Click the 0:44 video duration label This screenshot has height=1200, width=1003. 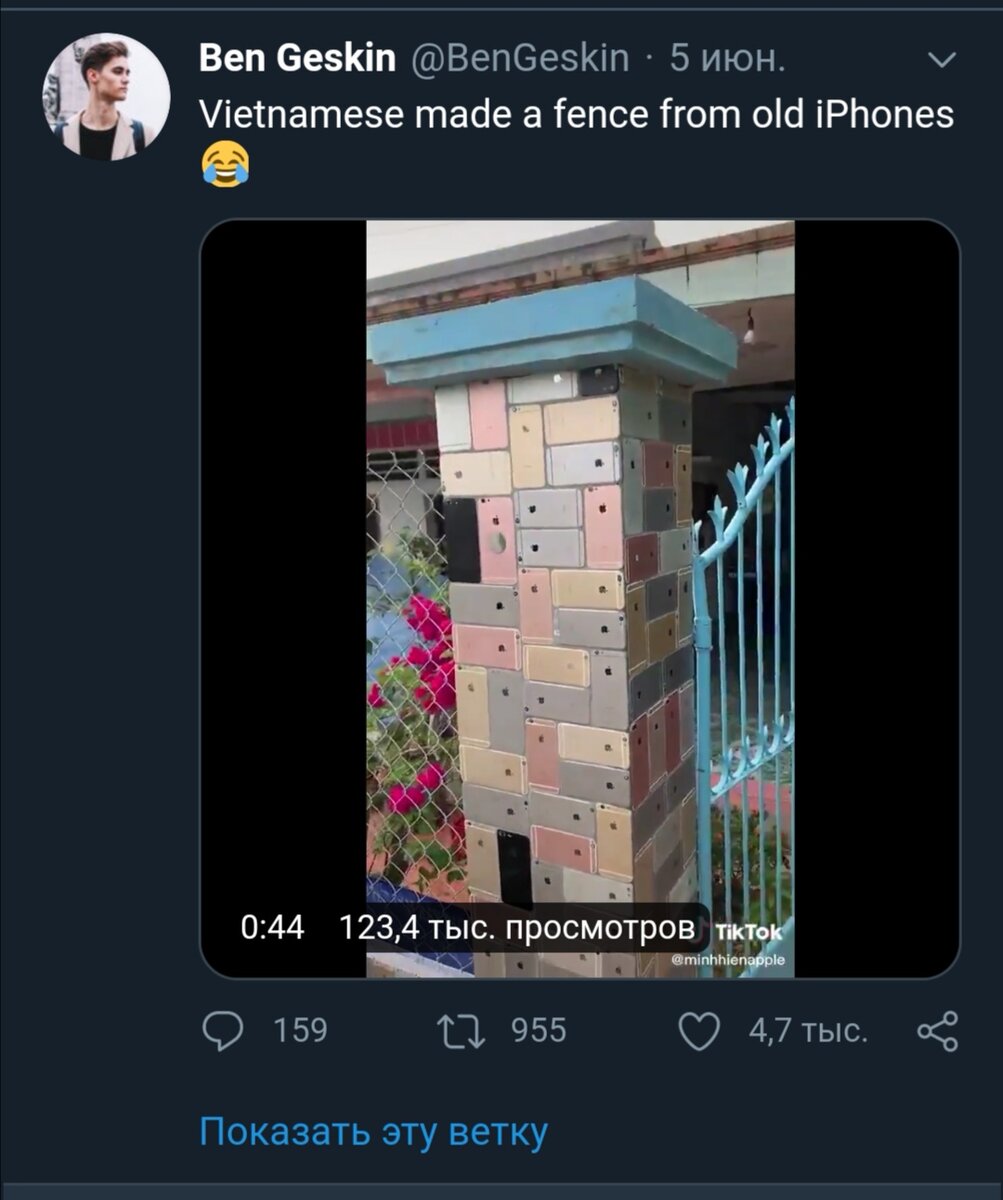(x=272, y=927)
